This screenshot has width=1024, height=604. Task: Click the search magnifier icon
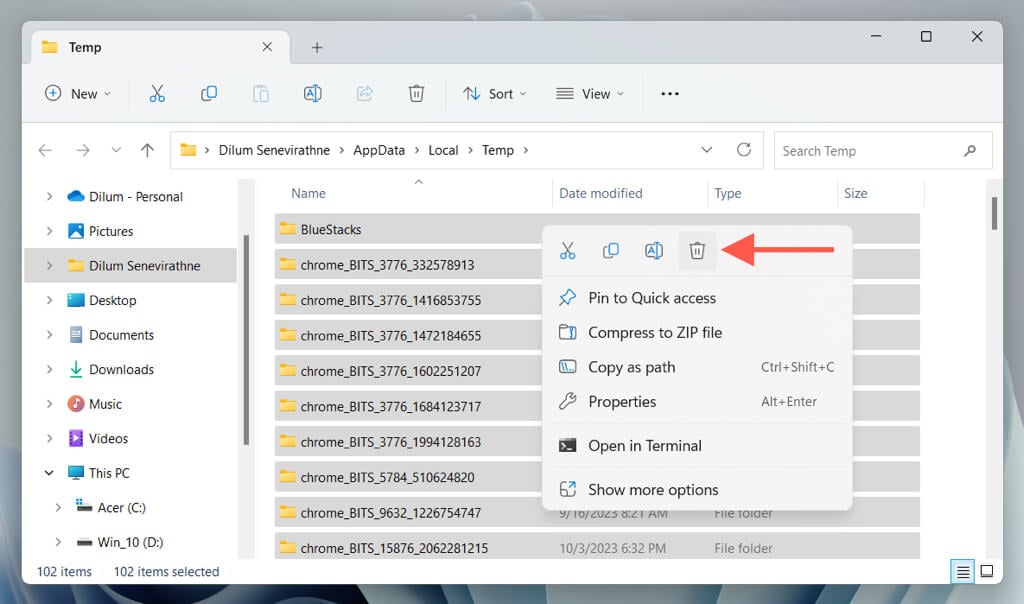[970, 151]
